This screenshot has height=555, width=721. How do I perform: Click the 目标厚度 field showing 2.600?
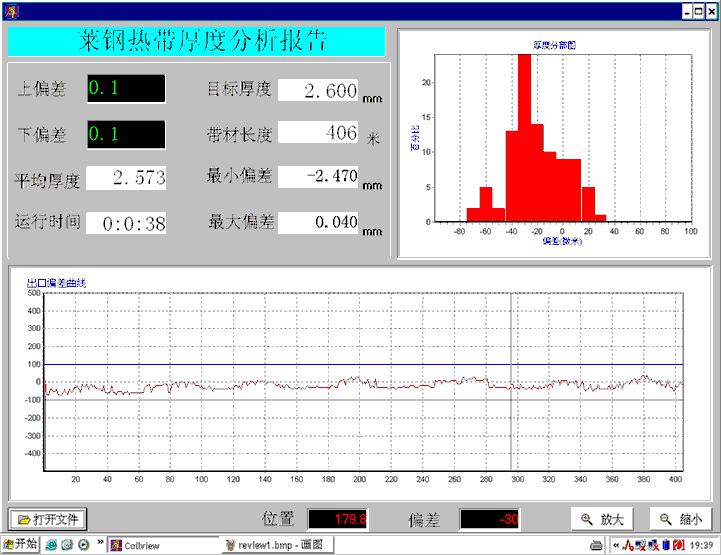click(x=318, y=90)
